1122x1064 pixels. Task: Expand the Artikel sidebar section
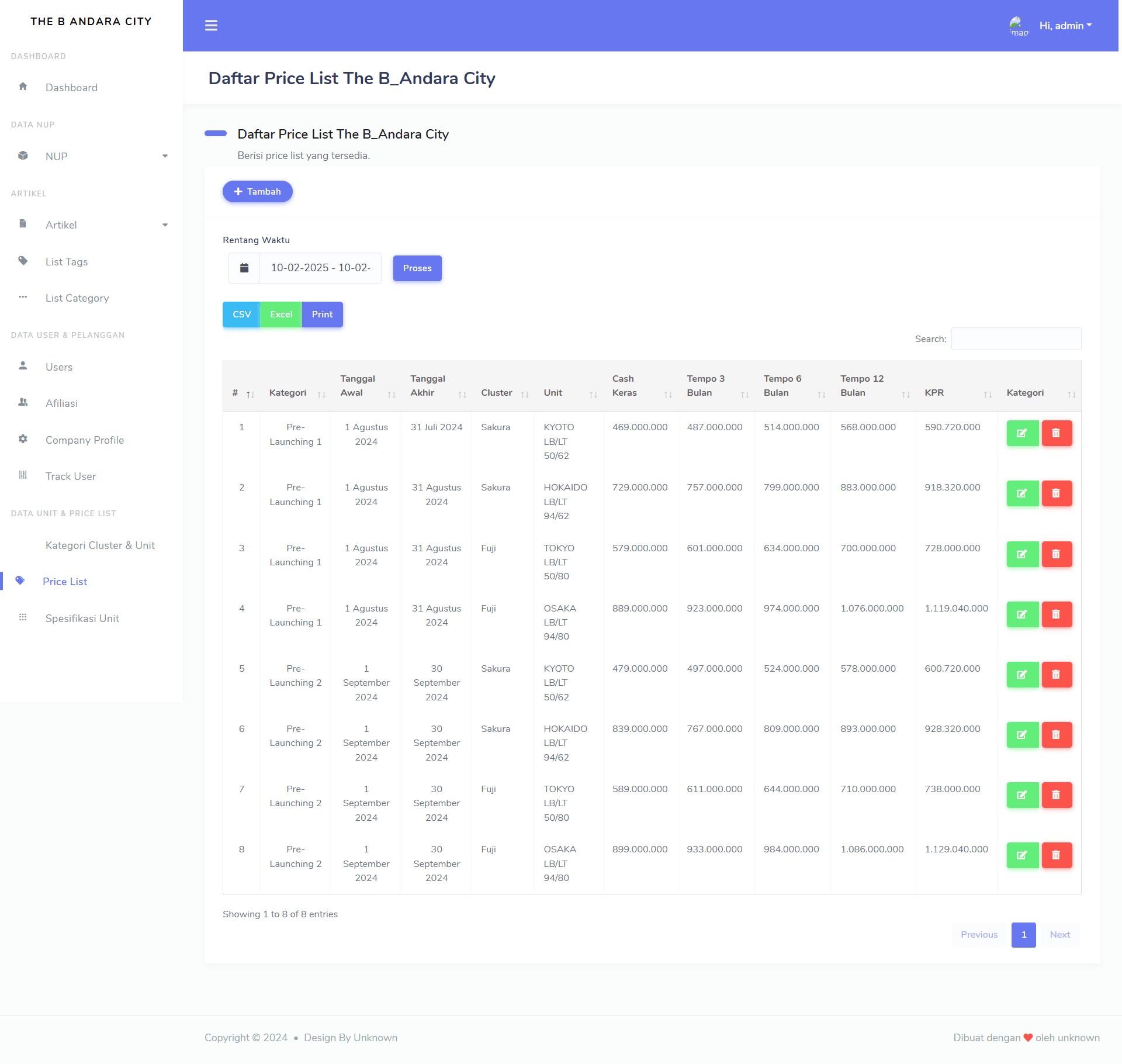tap(165, 224)
